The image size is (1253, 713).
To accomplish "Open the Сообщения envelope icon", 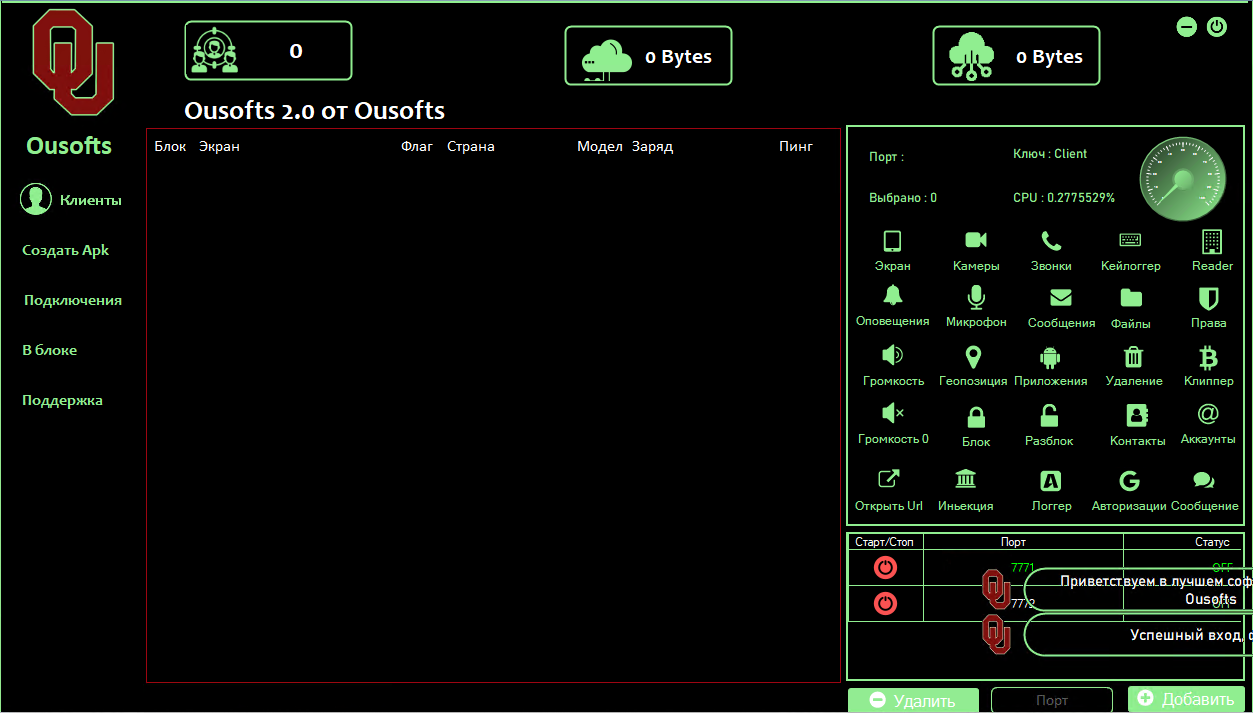I will [1061, 297].
